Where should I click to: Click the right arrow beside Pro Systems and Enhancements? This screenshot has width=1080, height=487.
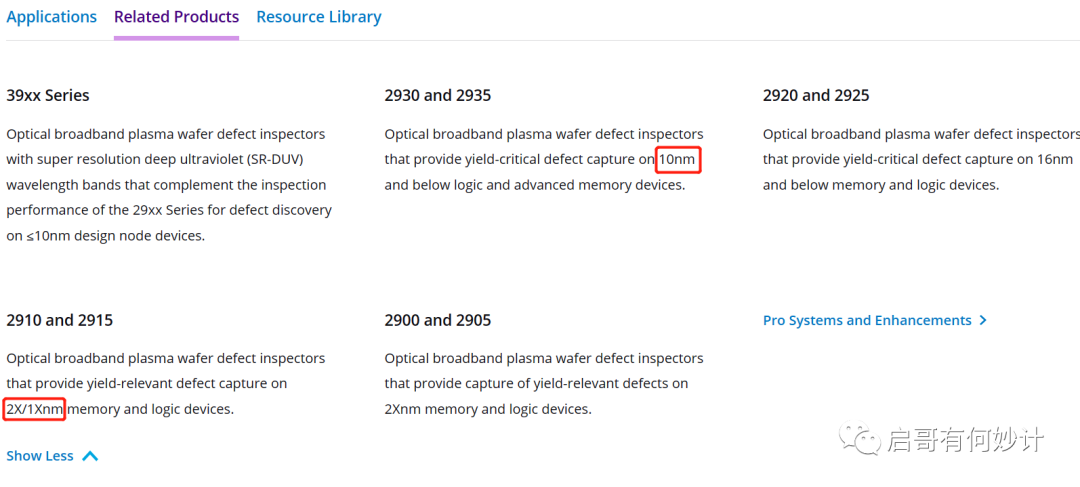[983, 320]
